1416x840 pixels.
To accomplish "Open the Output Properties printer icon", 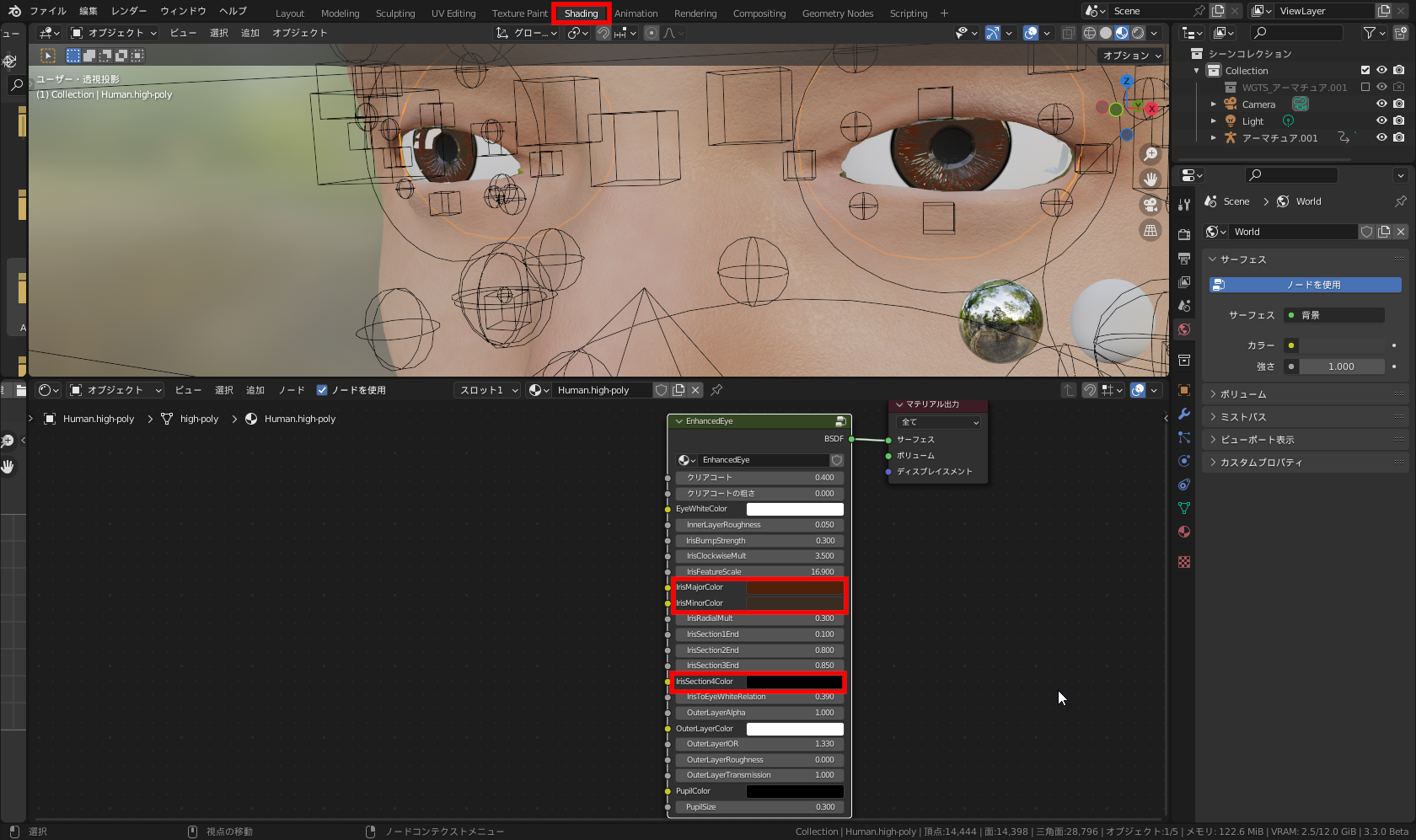I will (1183, 258).
